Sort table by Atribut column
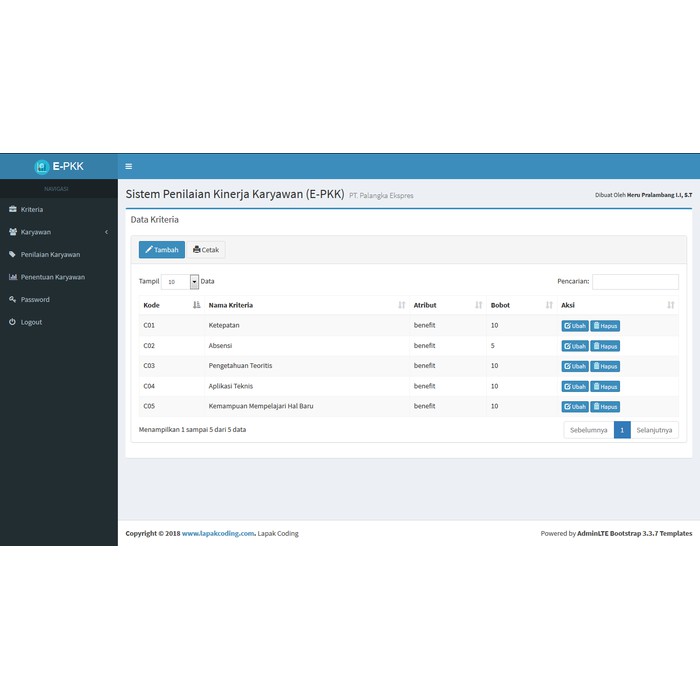The width and height of the screenshot is (700, 700). (x=447, y=305)
